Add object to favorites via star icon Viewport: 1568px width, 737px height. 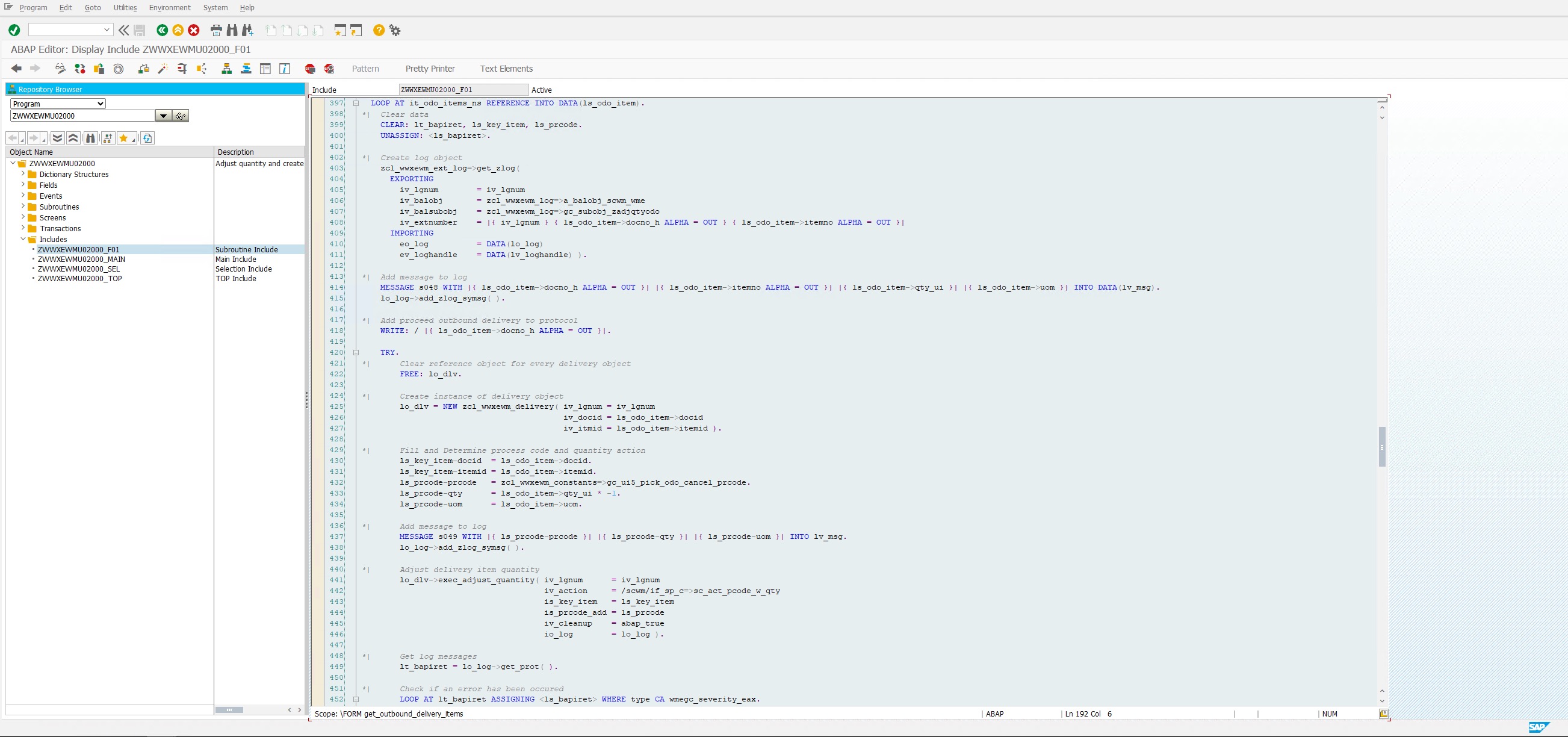[x=125, y=138]
